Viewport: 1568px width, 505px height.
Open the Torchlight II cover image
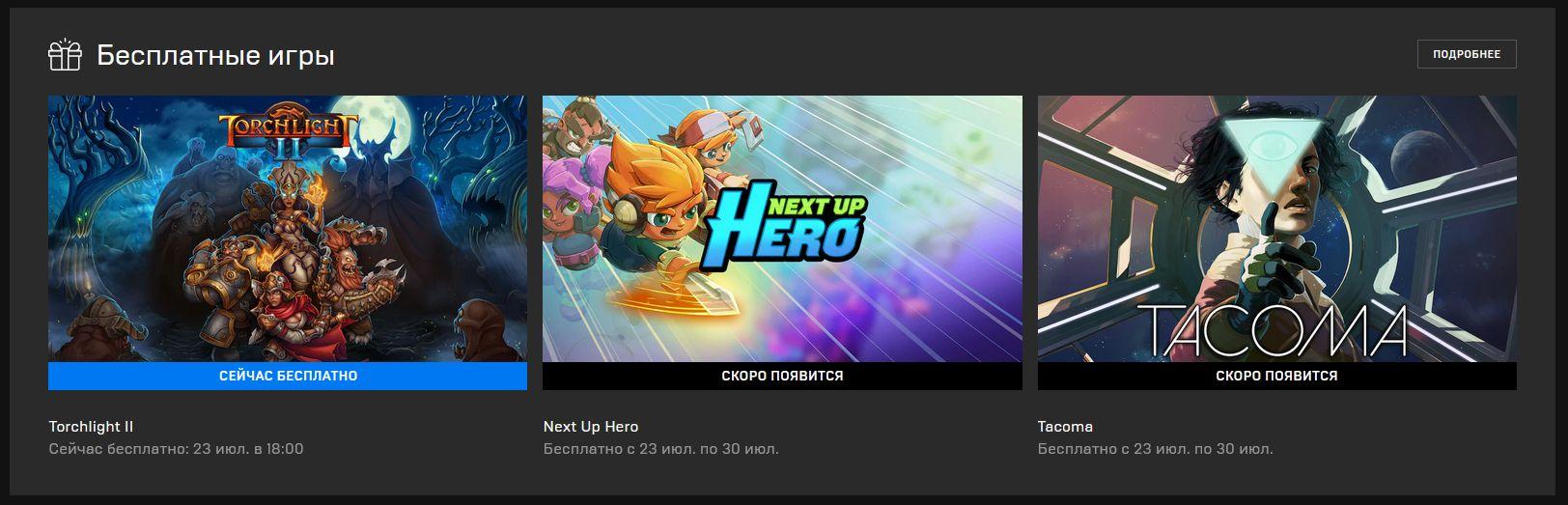(288, 229)
